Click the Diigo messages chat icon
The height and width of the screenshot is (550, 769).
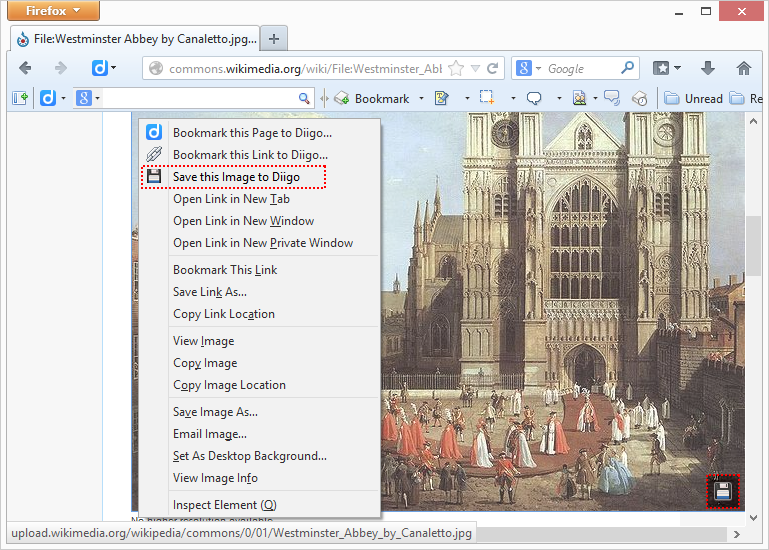[x=612, y=98]
